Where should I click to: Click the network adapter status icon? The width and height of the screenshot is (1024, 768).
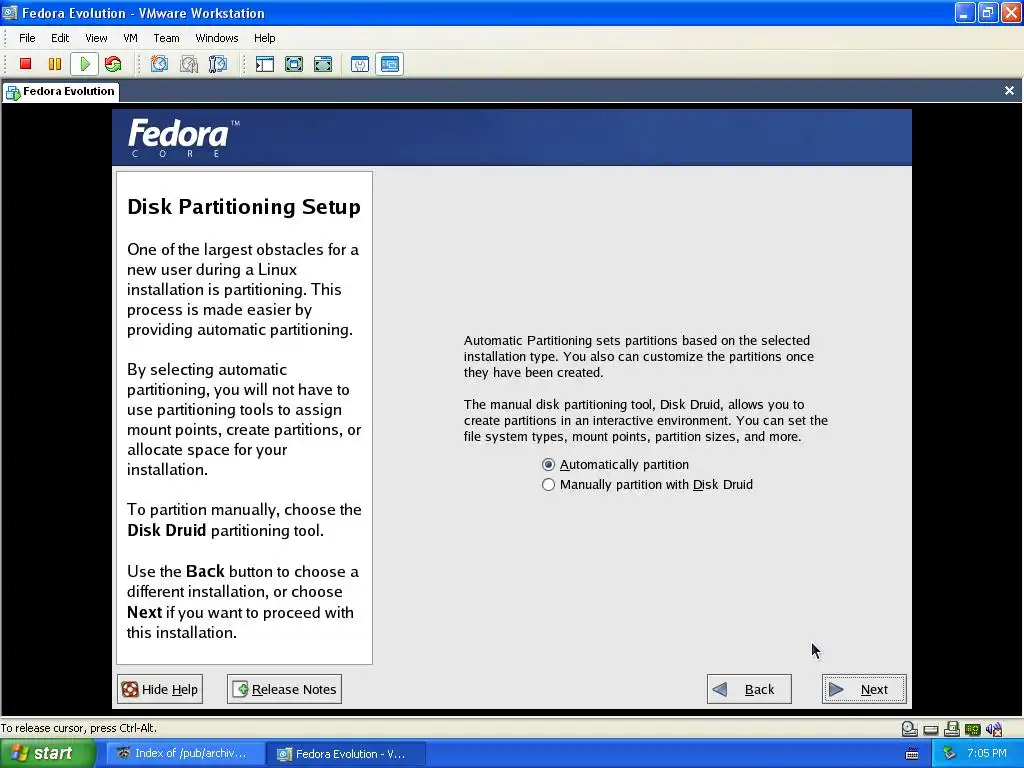point(972,729)
